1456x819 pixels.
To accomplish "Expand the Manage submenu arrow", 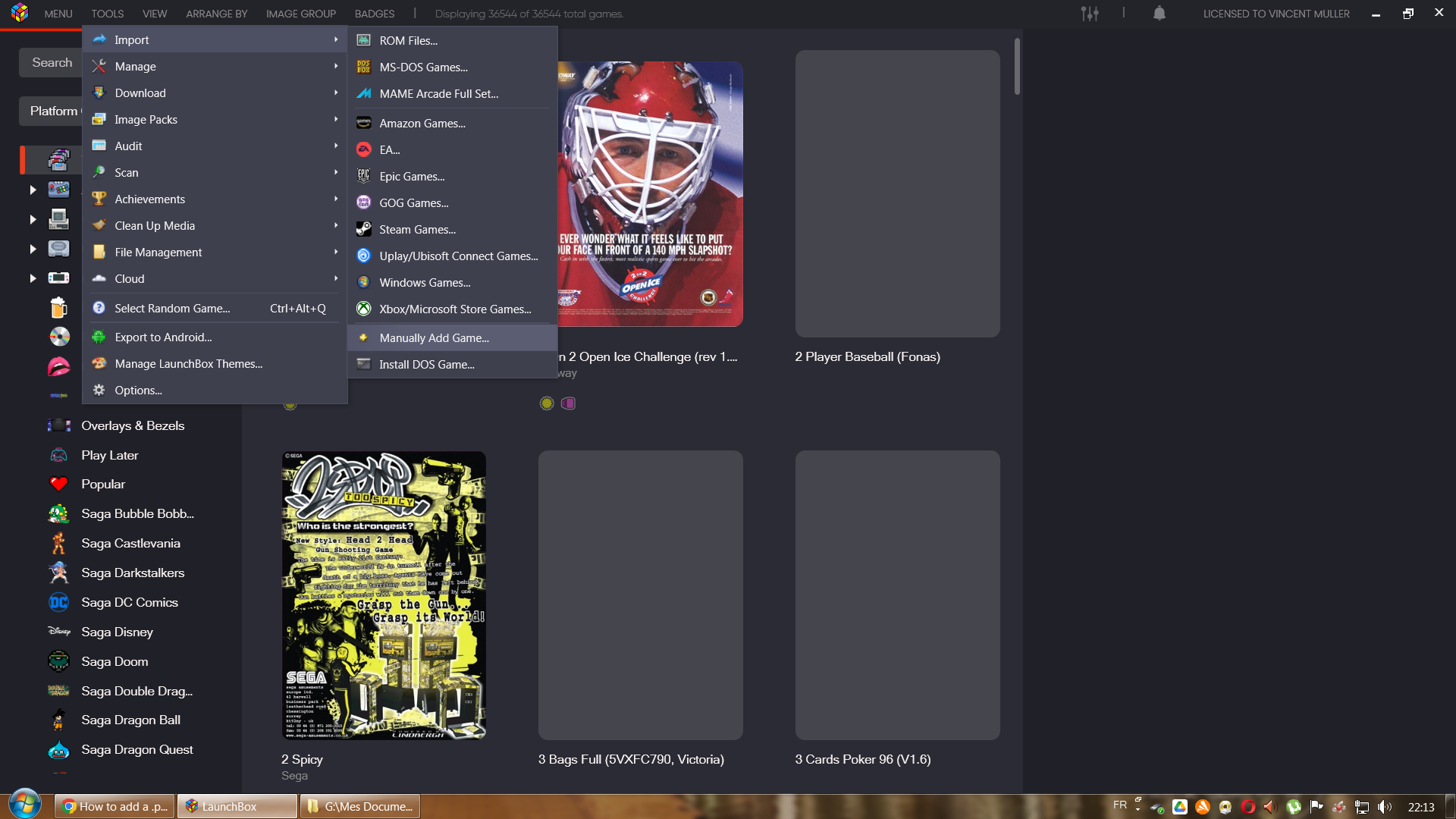I will click(336, 66).
